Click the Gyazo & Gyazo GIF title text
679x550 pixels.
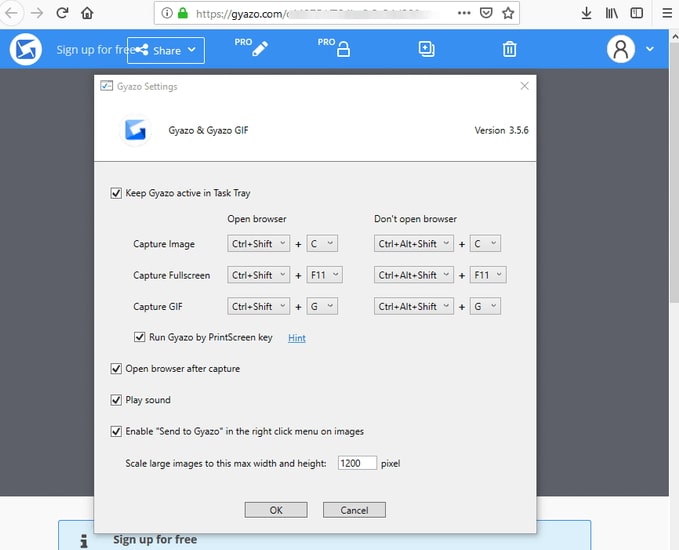click(208, 130)
